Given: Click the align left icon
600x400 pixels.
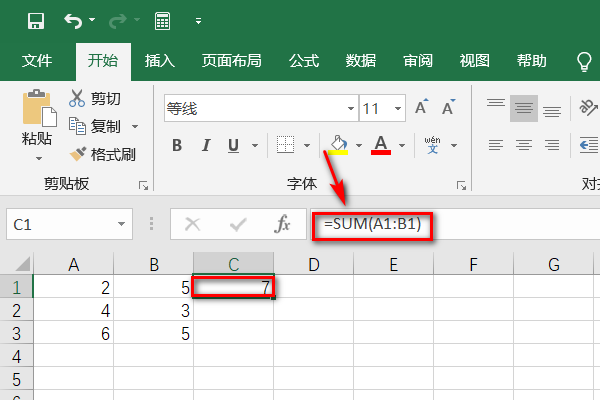Looking at the screenshot, I should click(x=496, y=145).
